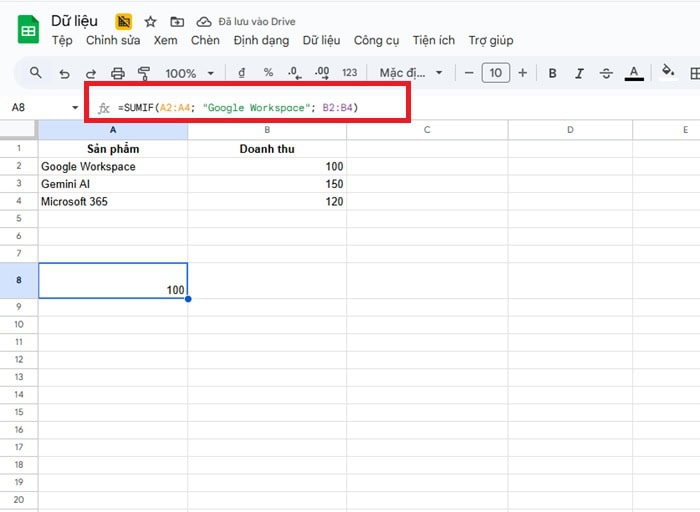Select the cell with value 150
The width and height of the screenshot is (700, 512).
click(267, 184)
